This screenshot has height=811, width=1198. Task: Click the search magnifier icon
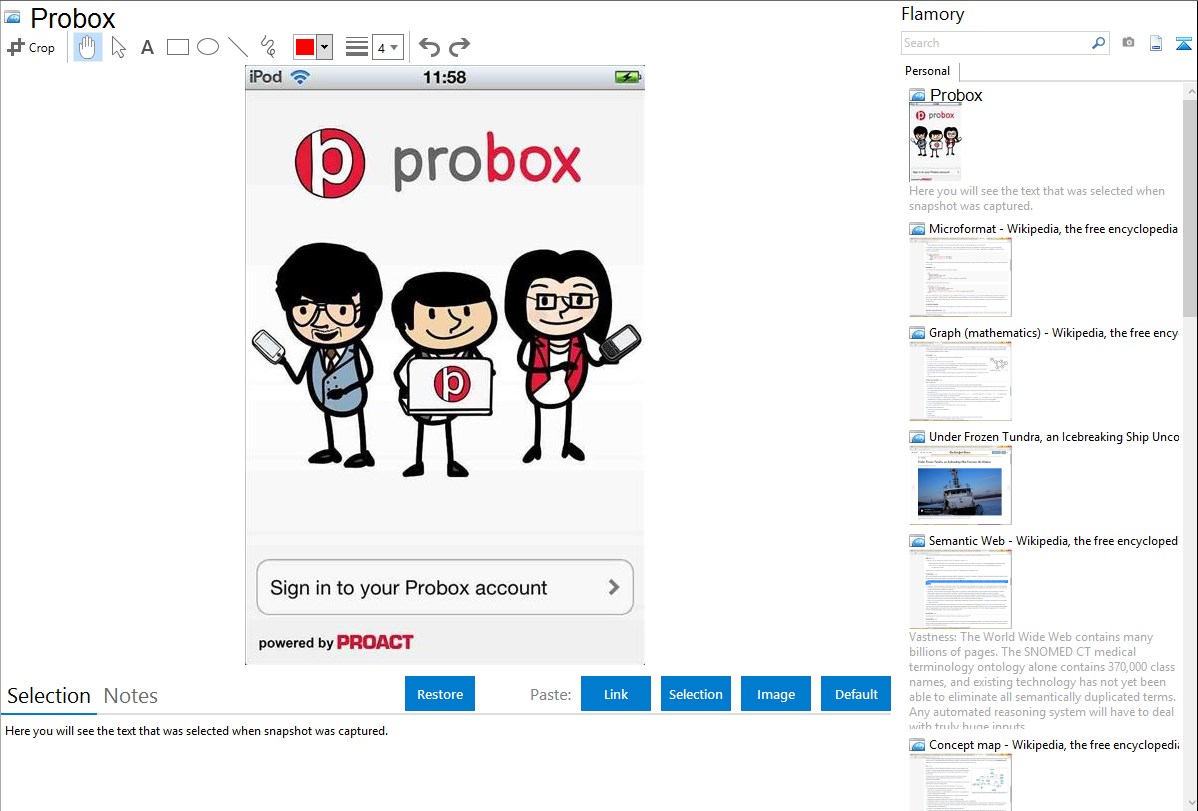point(1099,43)
